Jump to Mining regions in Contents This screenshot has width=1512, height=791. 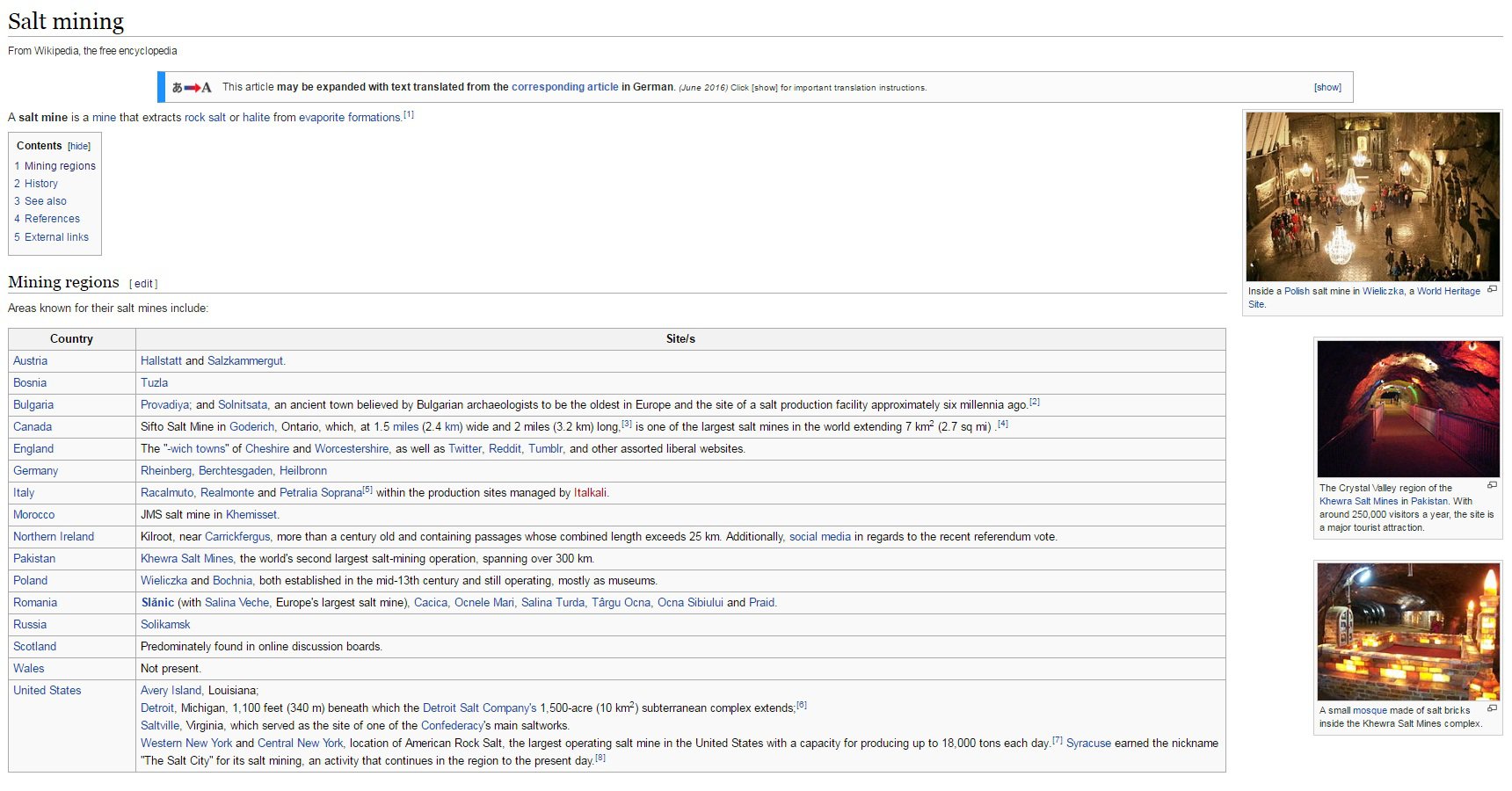pyautogui.click(x=55, y=166)
